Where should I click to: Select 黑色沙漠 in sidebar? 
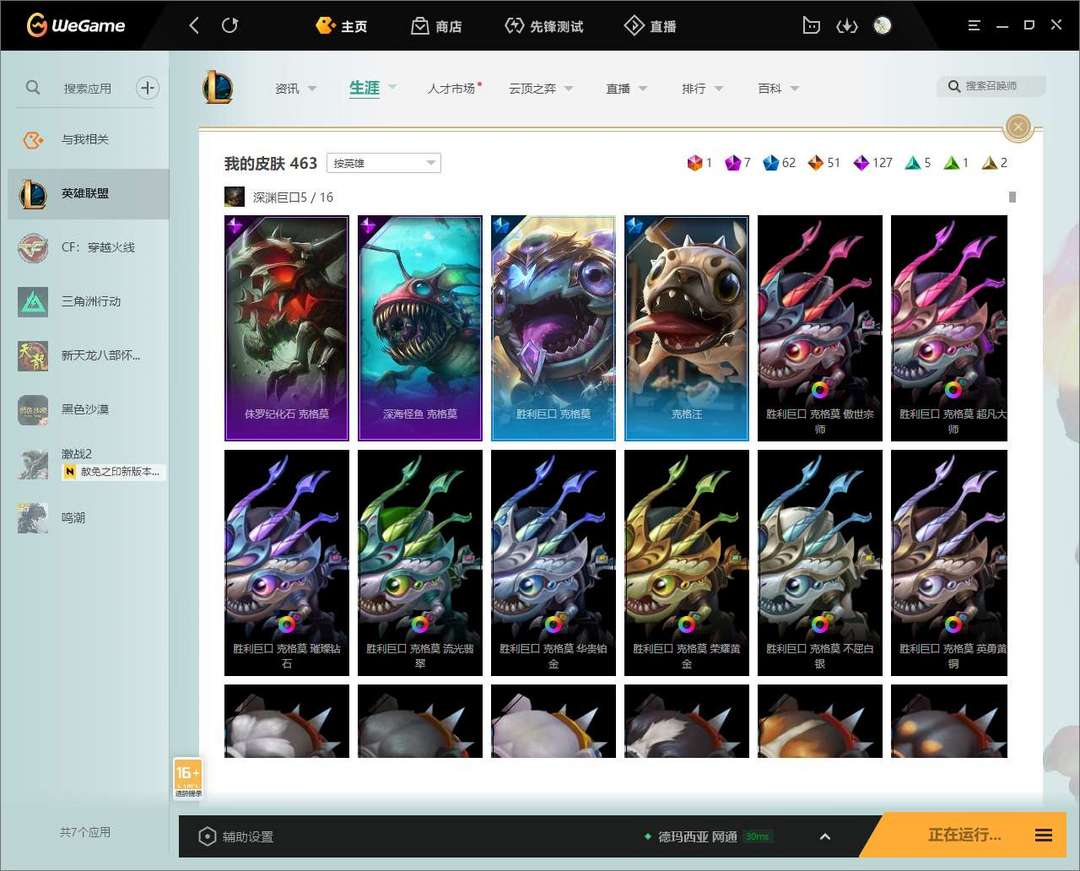pos(88,410)
